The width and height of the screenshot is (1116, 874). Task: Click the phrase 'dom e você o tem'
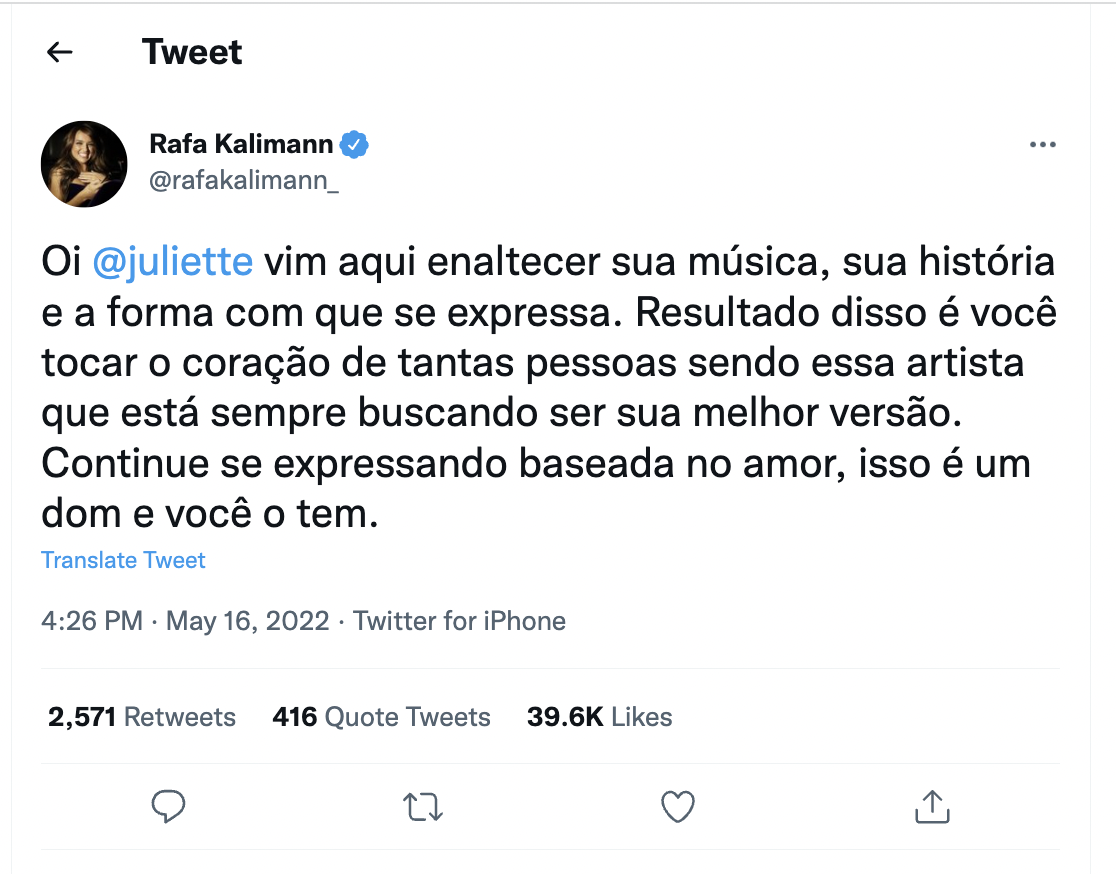click(211, 512)
